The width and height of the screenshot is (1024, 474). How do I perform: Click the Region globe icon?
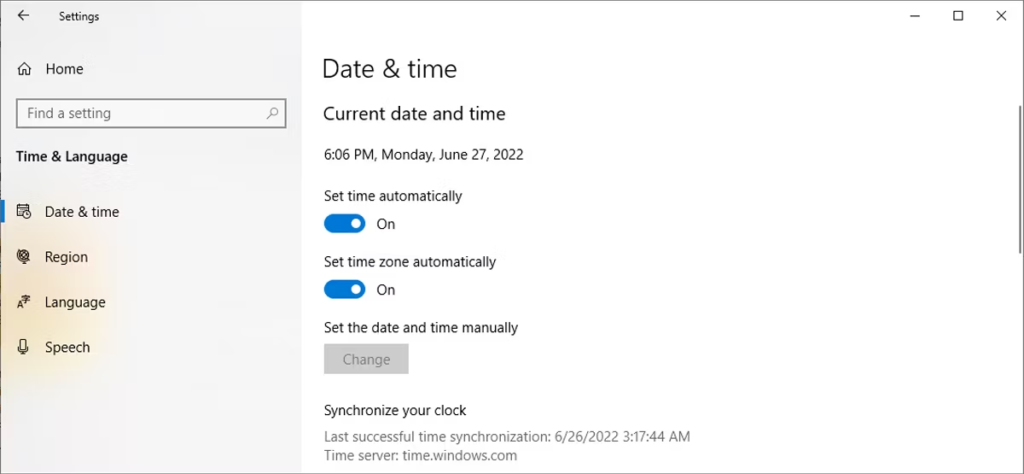coord(24,257)
